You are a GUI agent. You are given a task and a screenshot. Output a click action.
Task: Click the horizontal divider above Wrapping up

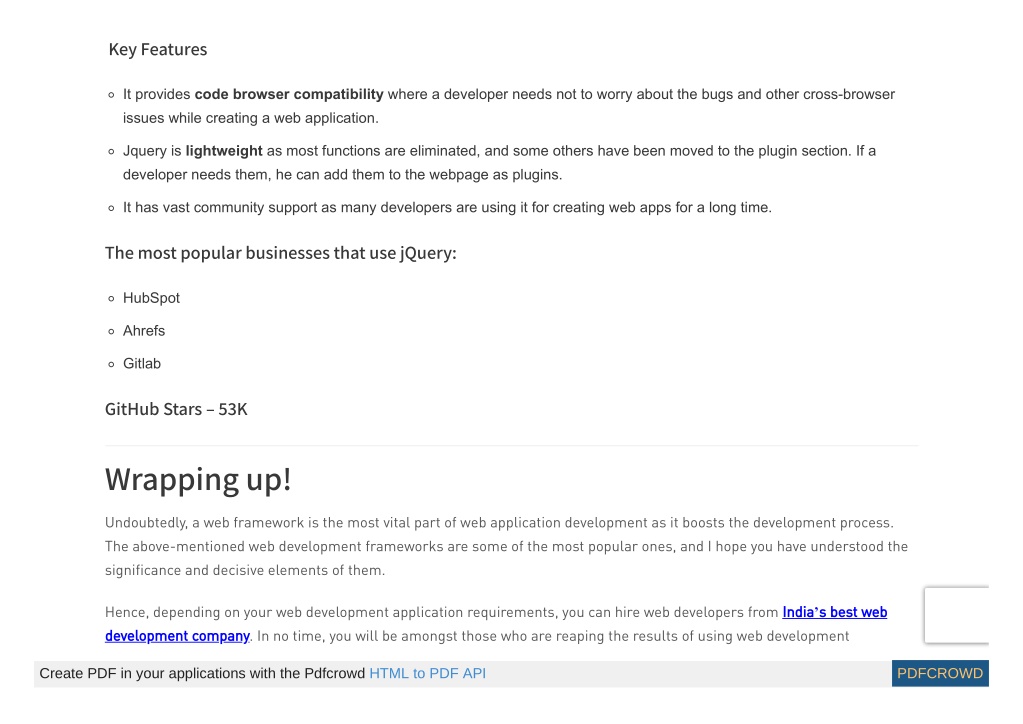coord(512,445)
